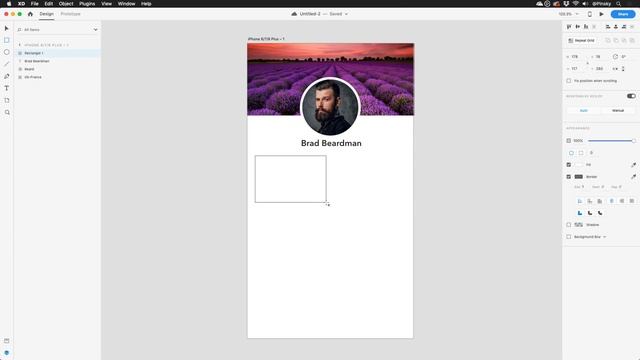The height and width of the screenshot is (360, 640).
Task: Select the Brad Beardman text layer
Action: point(57,61)
